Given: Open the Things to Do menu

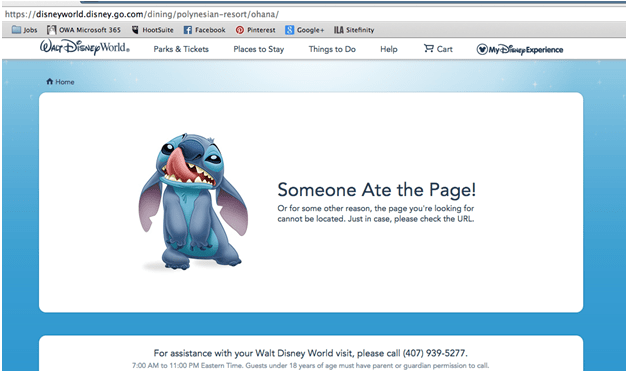Looking at the screenshot, I should pos(332,49).
